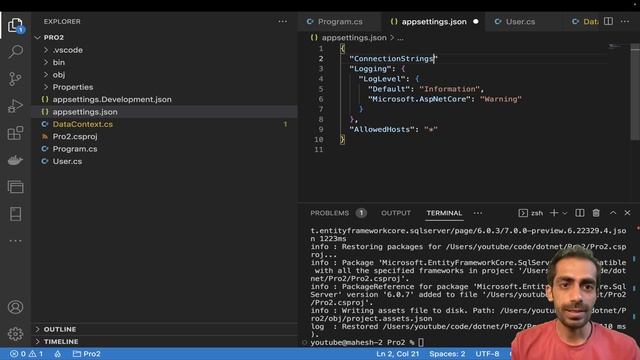Switch to the User.cs tab
The width and height of the screenshot is (640, 360).
pos(520,22)
